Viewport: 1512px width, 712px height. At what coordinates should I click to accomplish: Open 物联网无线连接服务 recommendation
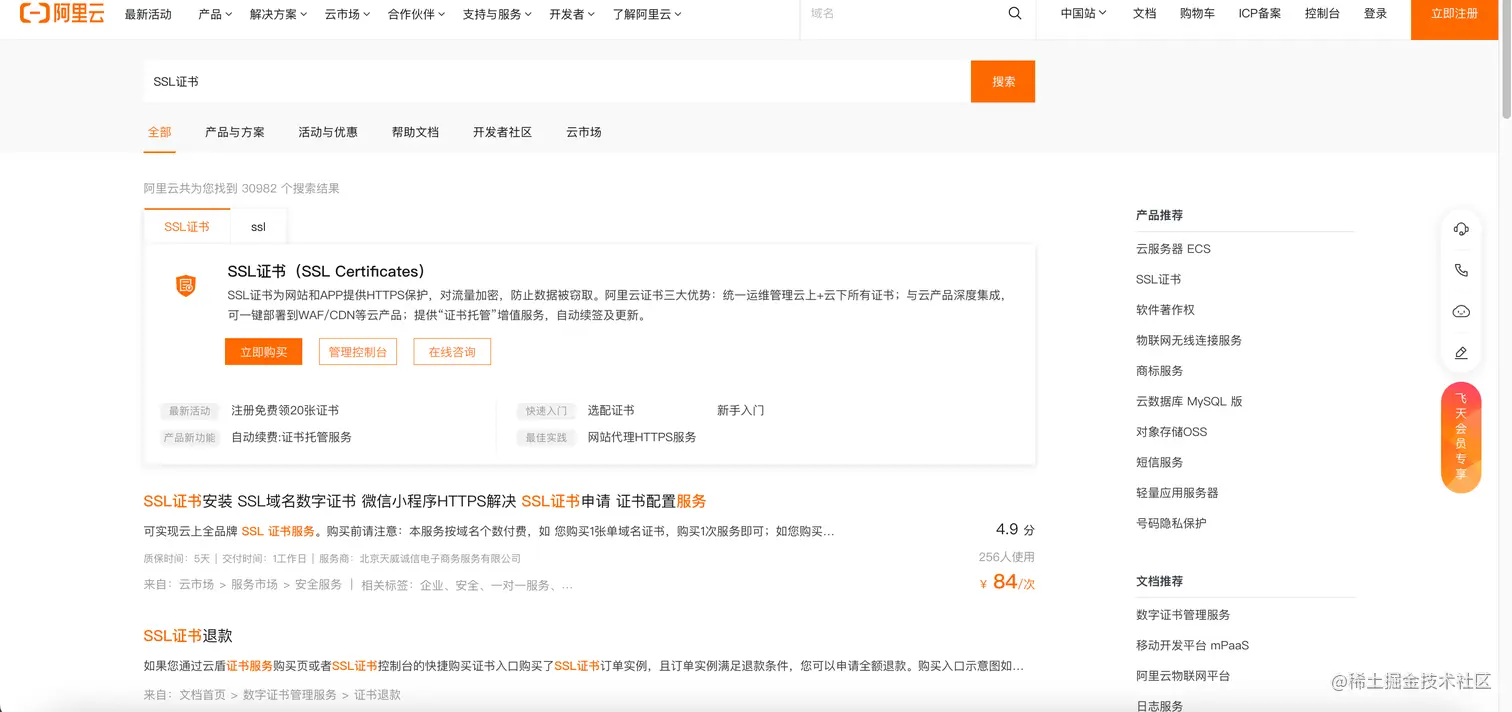click(1189, 340)
